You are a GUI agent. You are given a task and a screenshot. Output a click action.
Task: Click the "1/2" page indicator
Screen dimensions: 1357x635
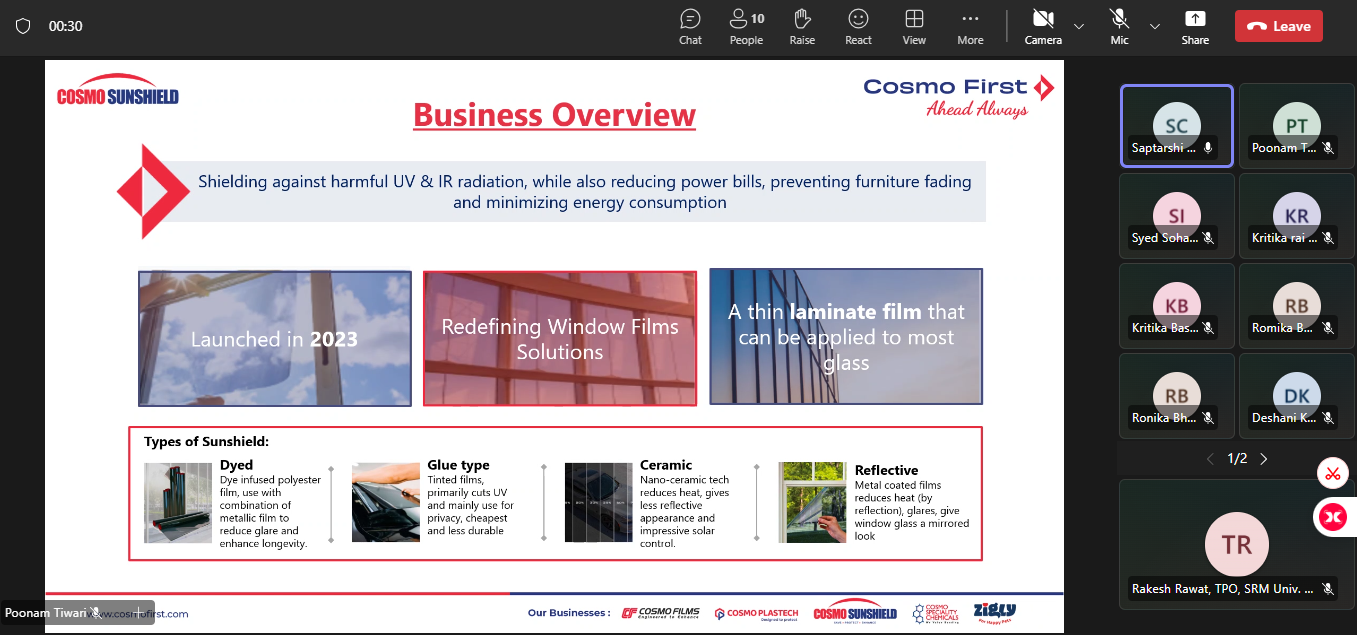(1237, 459)
